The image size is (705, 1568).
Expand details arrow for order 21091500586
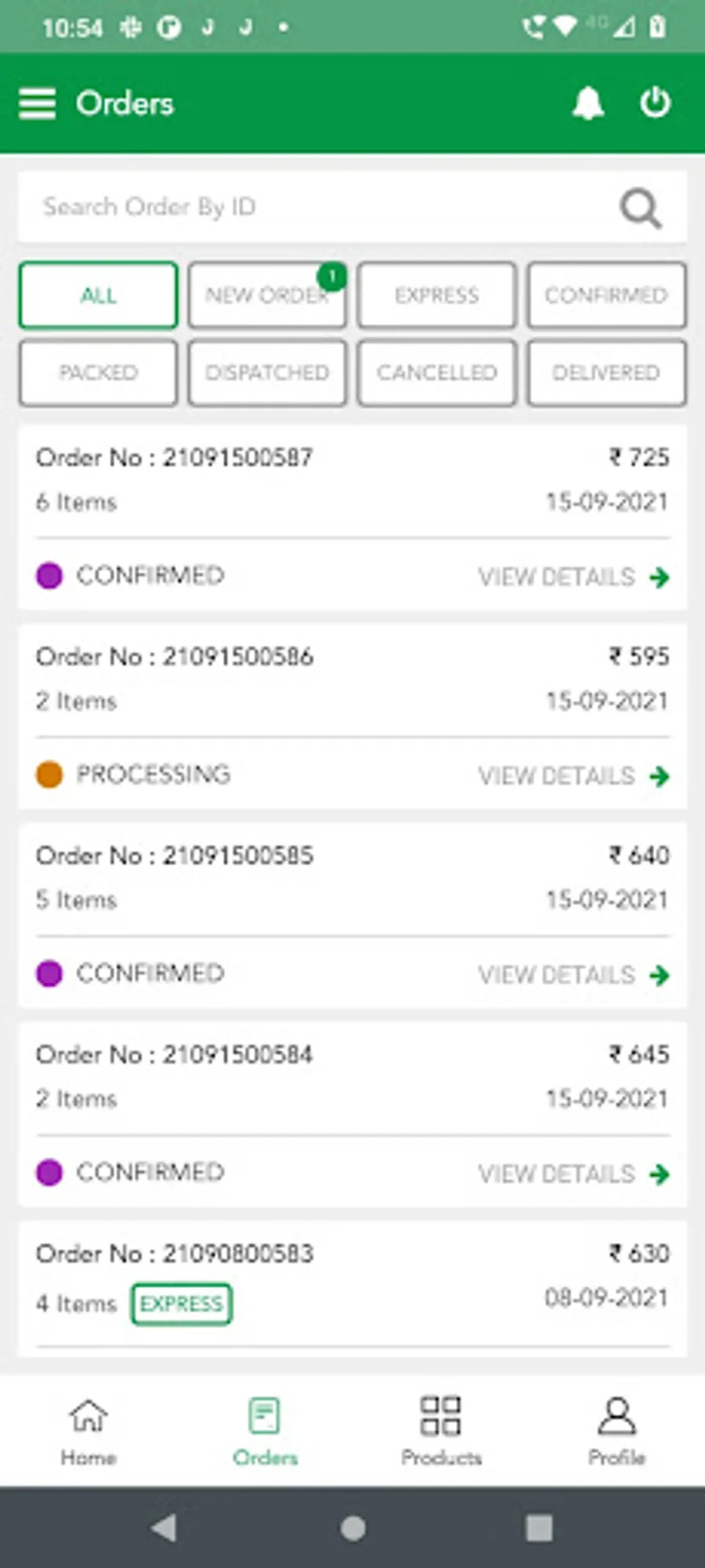pos(660,777)
